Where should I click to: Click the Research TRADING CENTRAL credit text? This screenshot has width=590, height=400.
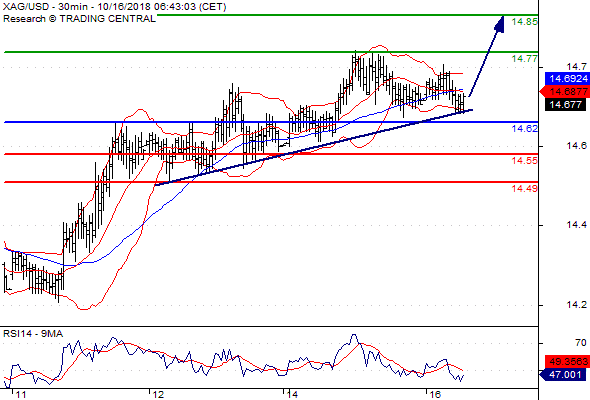click(79, 19)
